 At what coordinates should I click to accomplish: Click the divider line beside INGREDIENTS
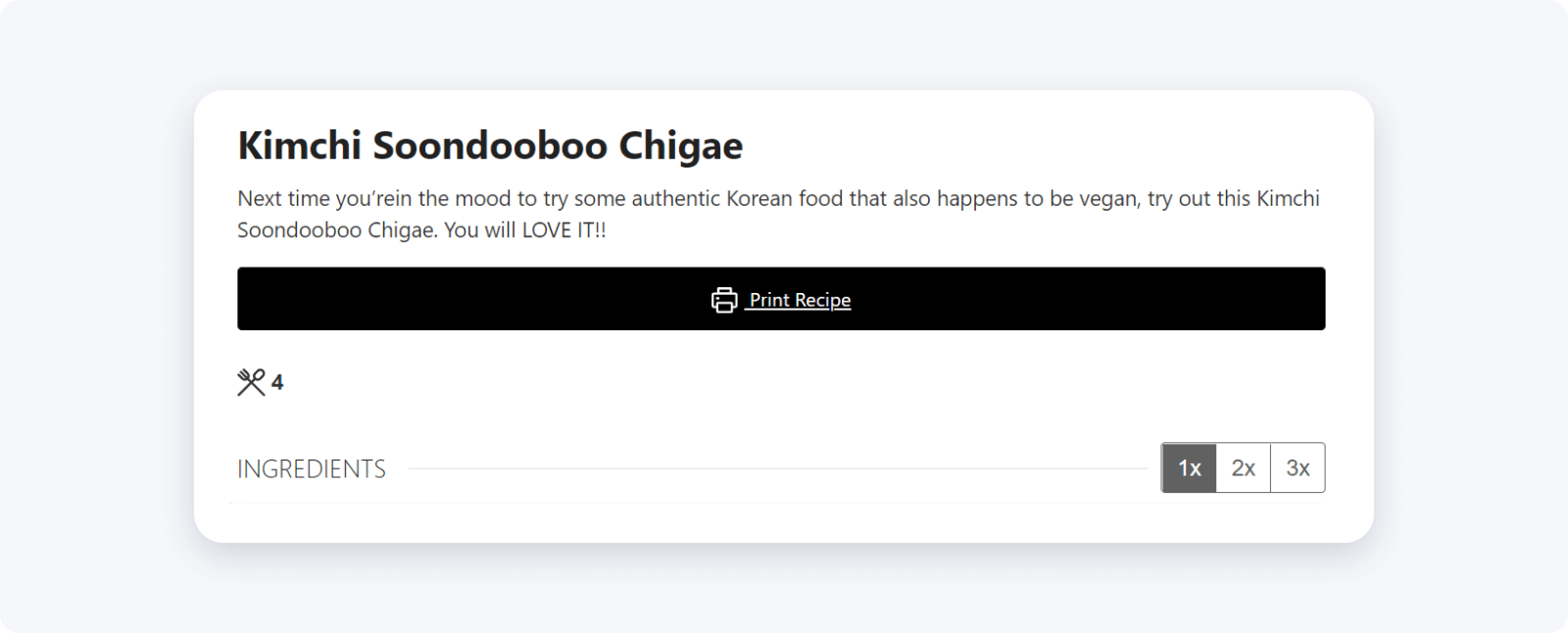click(x=774, y=469)
